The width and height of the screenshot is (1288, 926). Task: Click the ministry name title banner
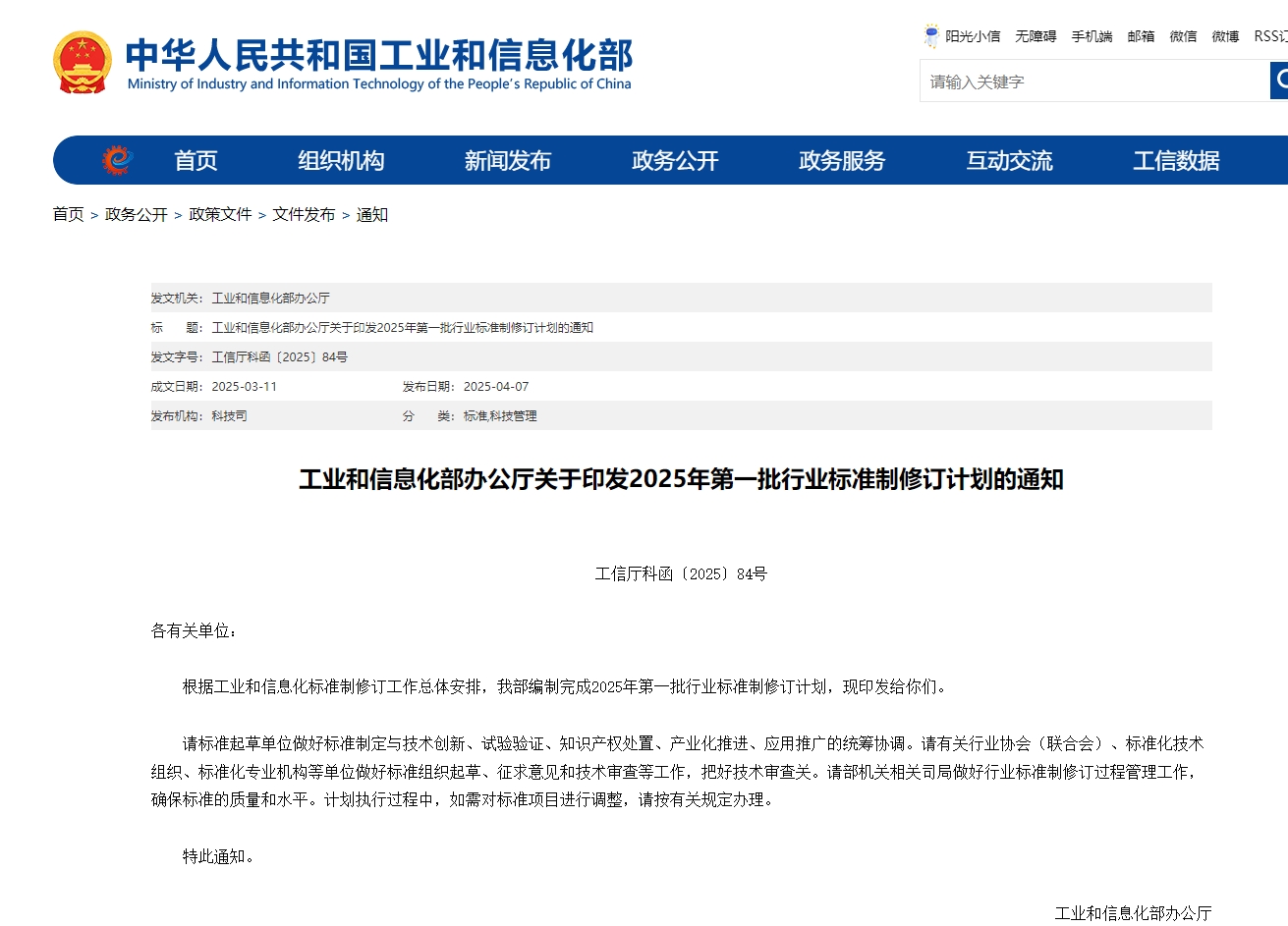(x=379, y=64)
